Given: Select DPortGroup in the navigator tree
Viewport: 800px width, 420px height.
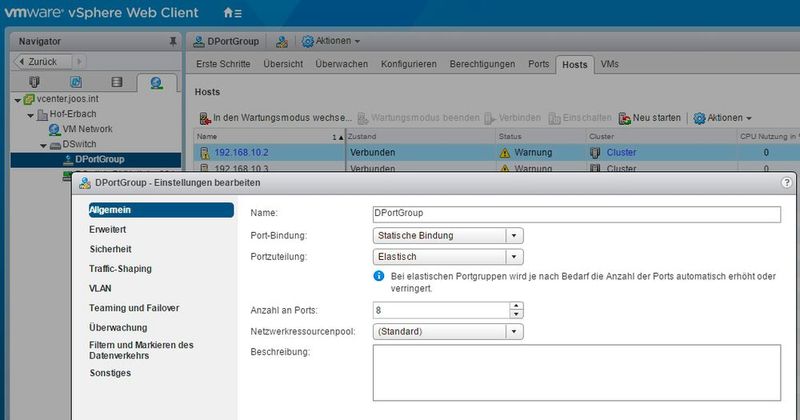Looking at the screenshot, I should 99,159.
